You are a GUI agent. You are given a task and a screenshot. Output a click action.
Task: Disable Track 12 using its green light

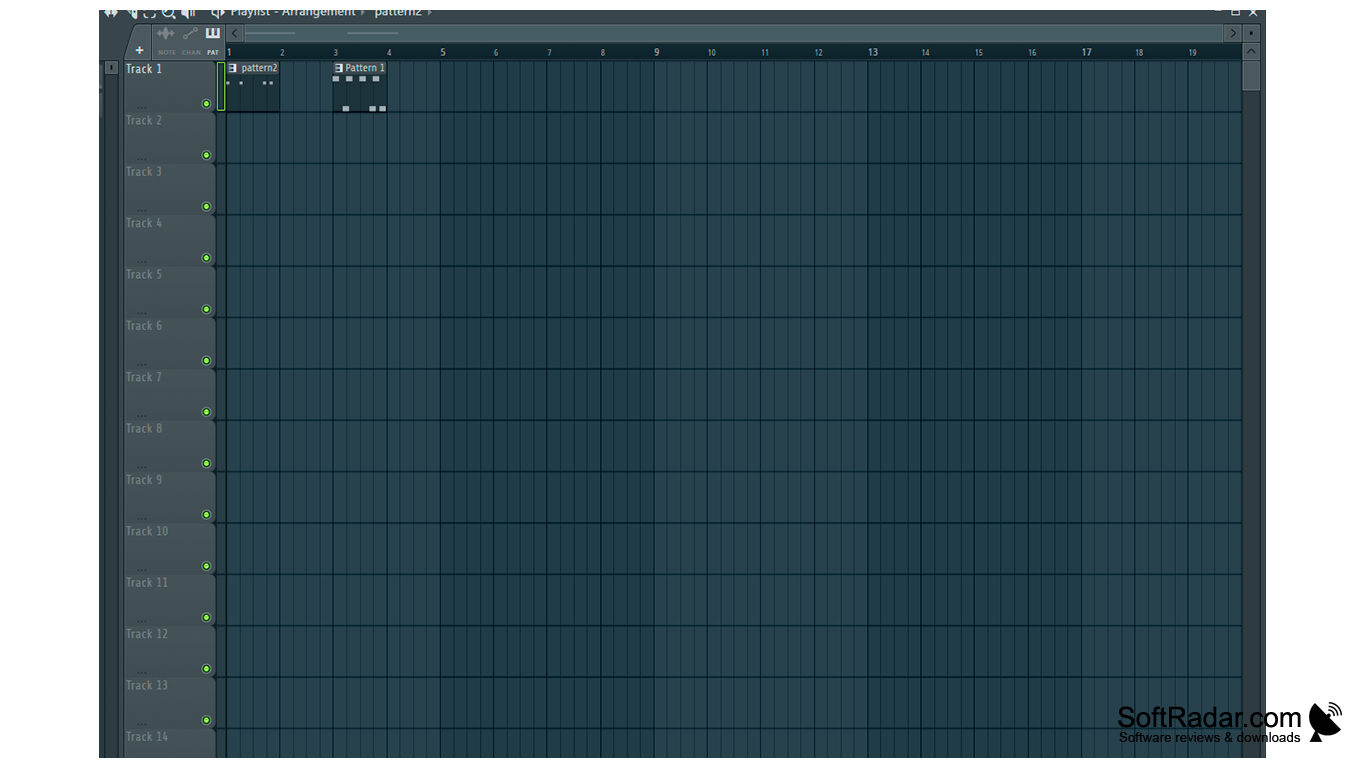coord(207,669)
